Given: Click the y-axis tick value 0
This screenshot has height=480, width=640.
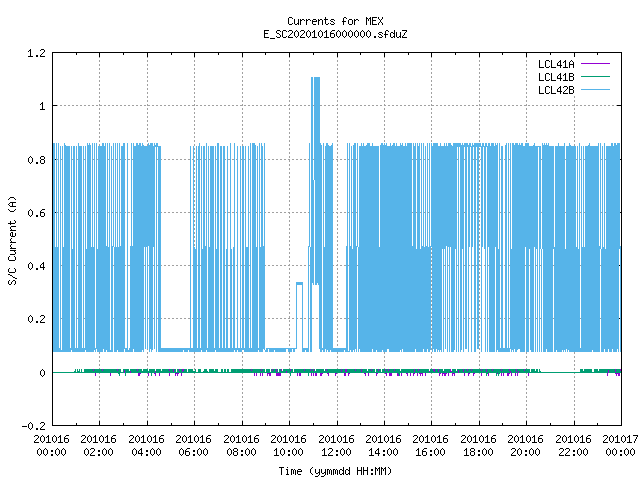Looking at the screenshot, I should click(x=42, y=373).
